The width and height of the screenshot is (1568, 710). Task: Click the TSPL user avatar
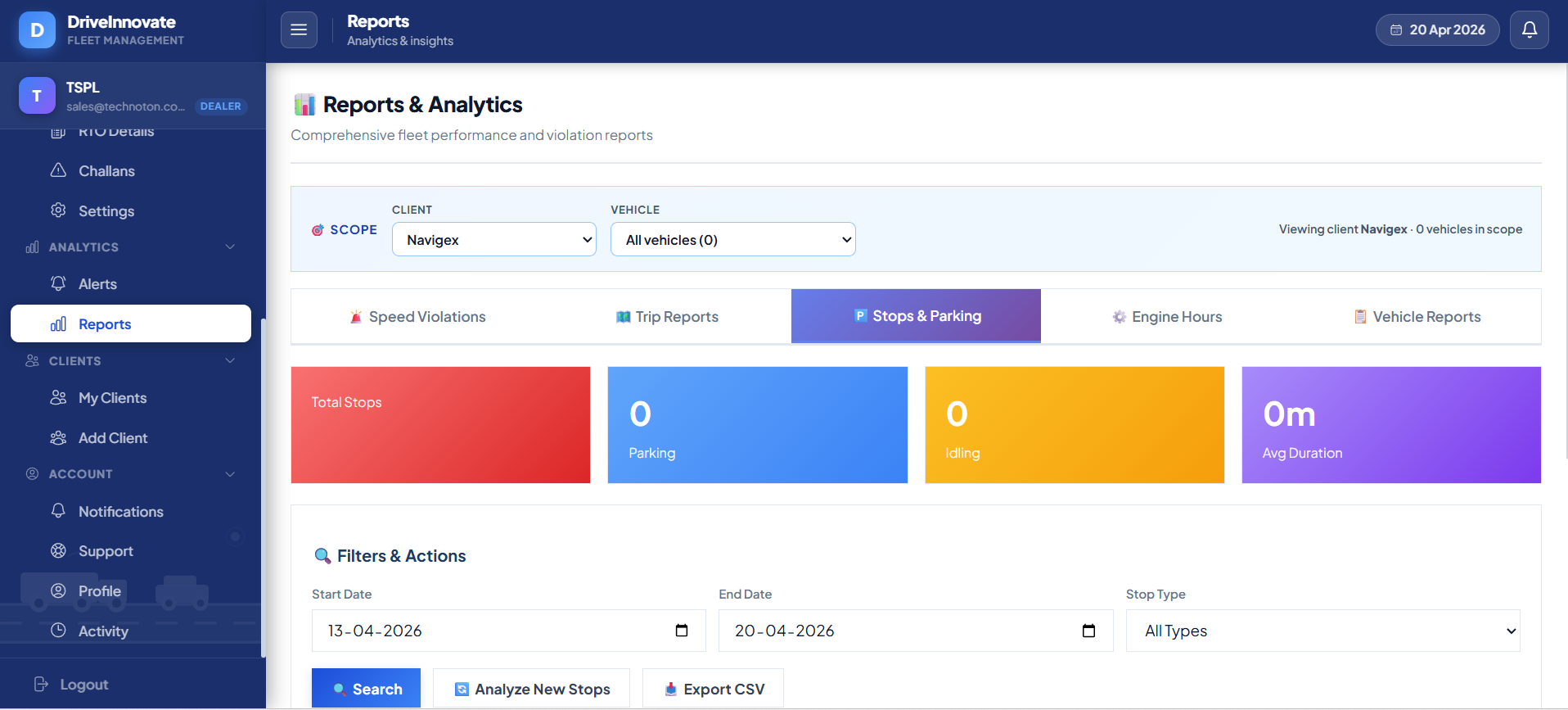[37, 96]
